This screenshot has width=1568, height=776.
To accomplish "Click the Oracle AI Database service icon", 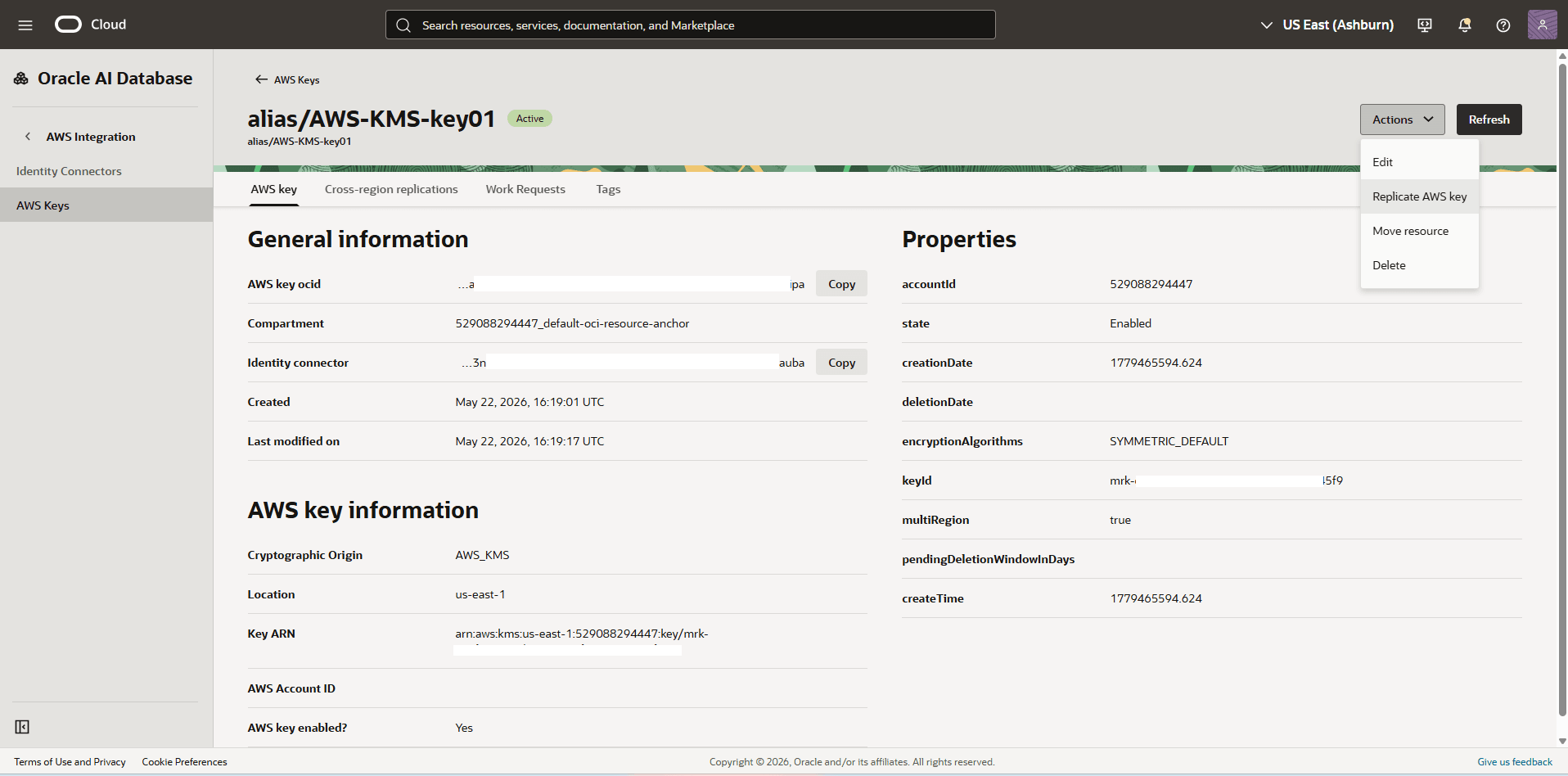I will pyautogui.click(x=21, y=79).
